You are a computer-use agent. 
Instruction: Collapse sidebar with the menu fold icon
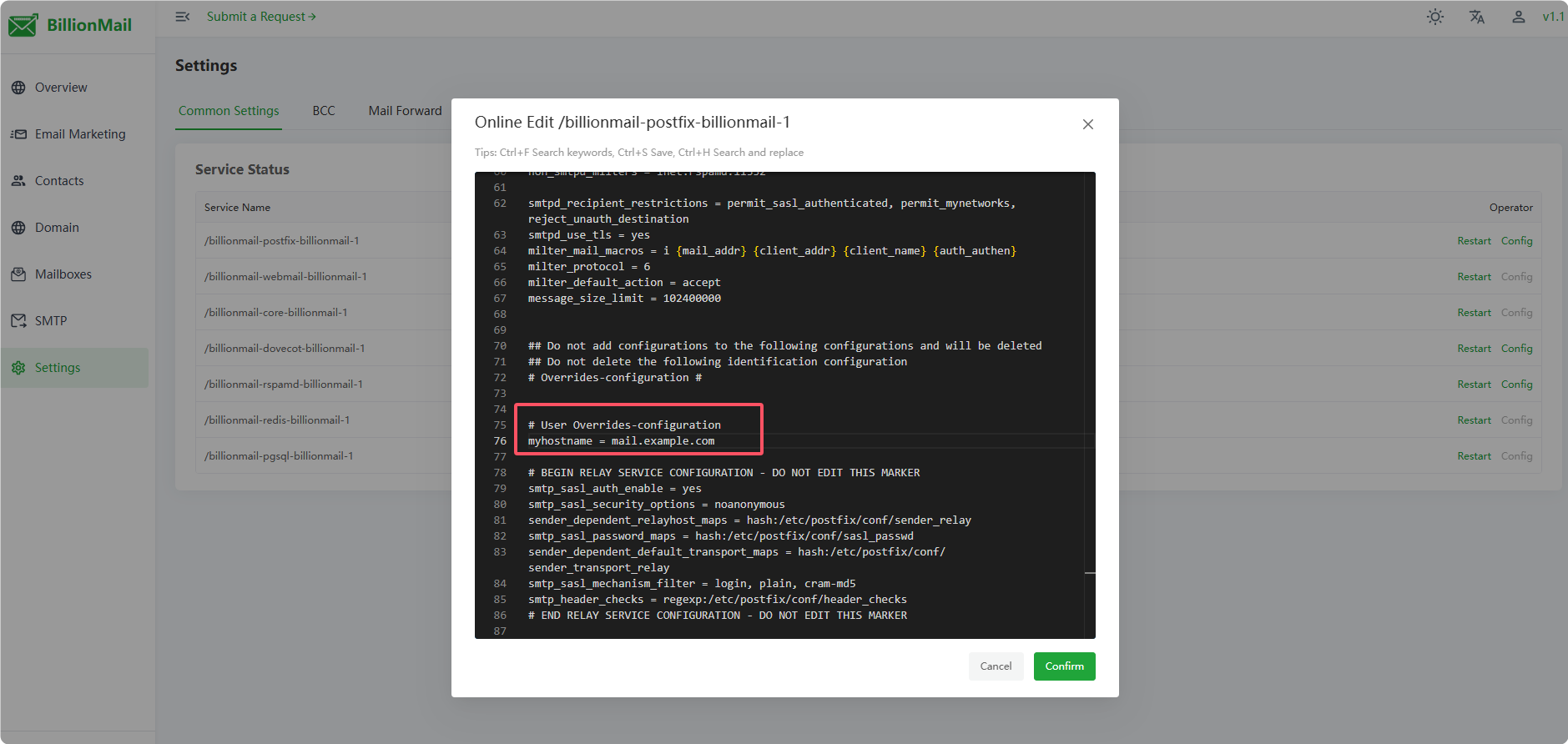coord(182,17)
